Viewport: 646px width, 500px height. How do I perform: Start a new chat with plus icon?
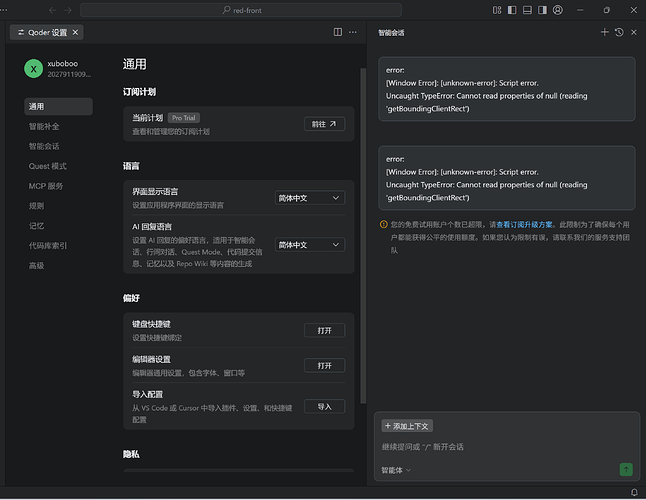pyautogui.click(x=604, y=32)
